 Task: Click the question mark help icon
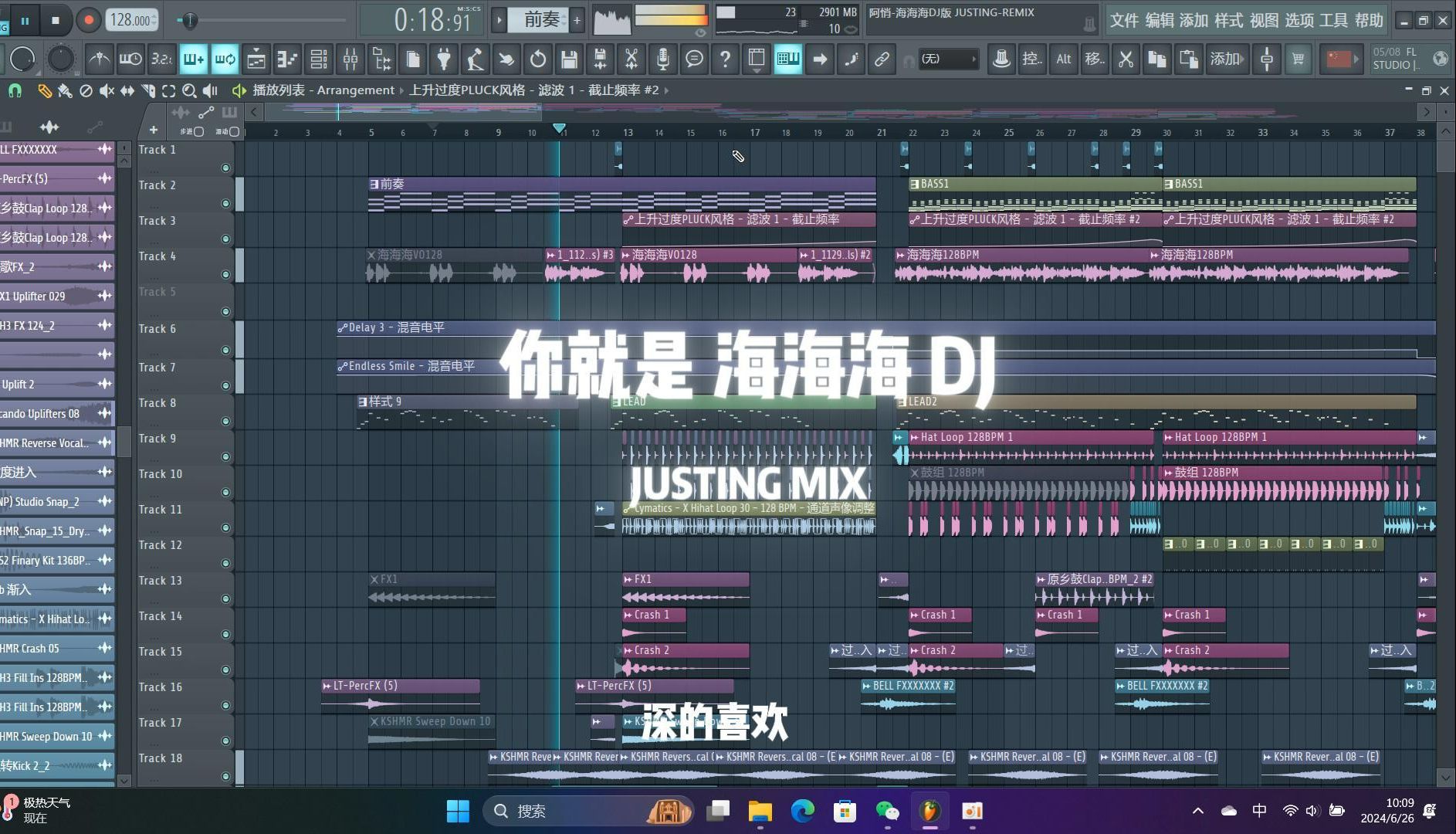click(x=725, y=59)
